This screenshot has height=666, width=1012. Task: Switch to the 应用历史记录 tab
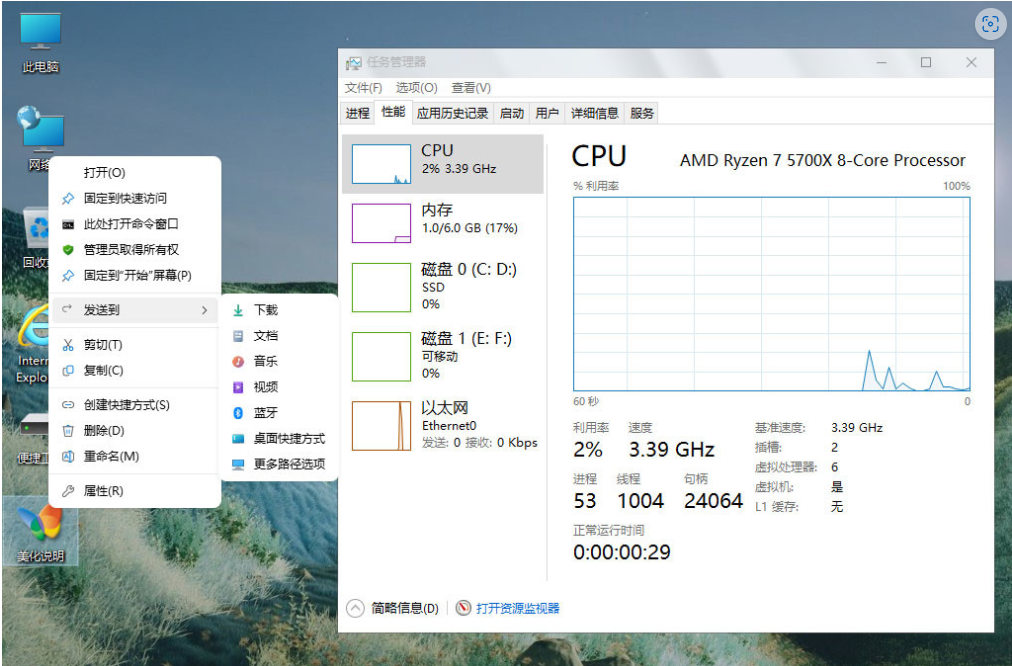[452, 114]
